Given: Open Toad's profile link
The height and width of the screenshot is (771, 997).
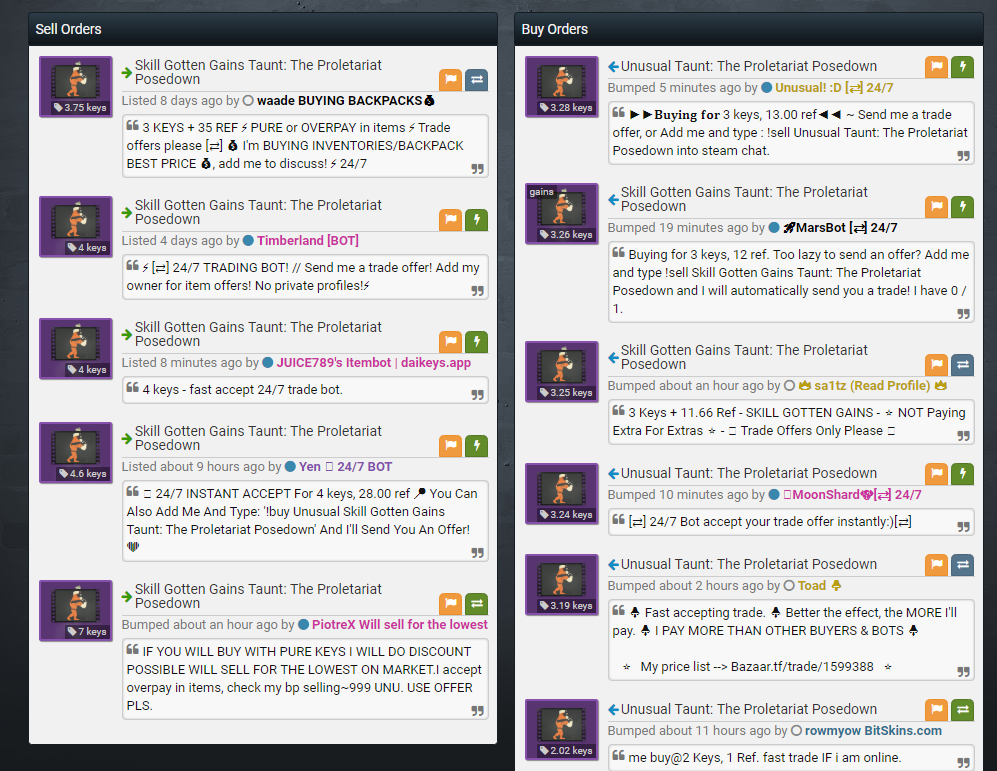Looking at the screenshot, I should (819, 585).
